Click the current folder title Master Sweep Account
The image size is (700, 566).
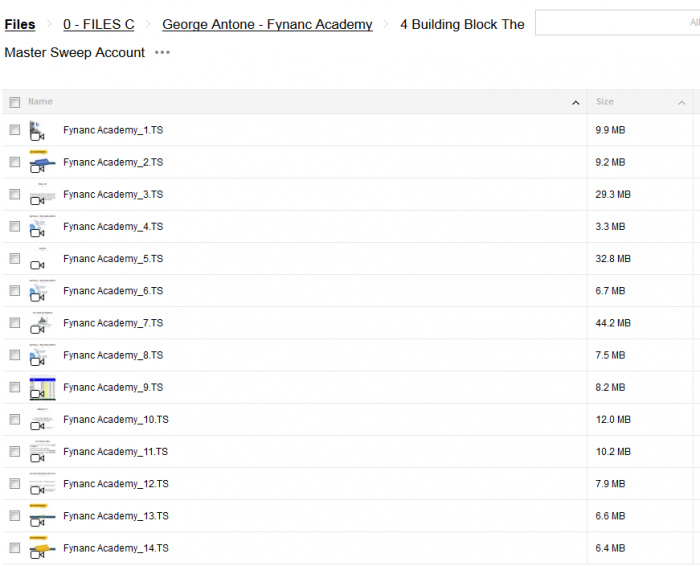[75, 52]
